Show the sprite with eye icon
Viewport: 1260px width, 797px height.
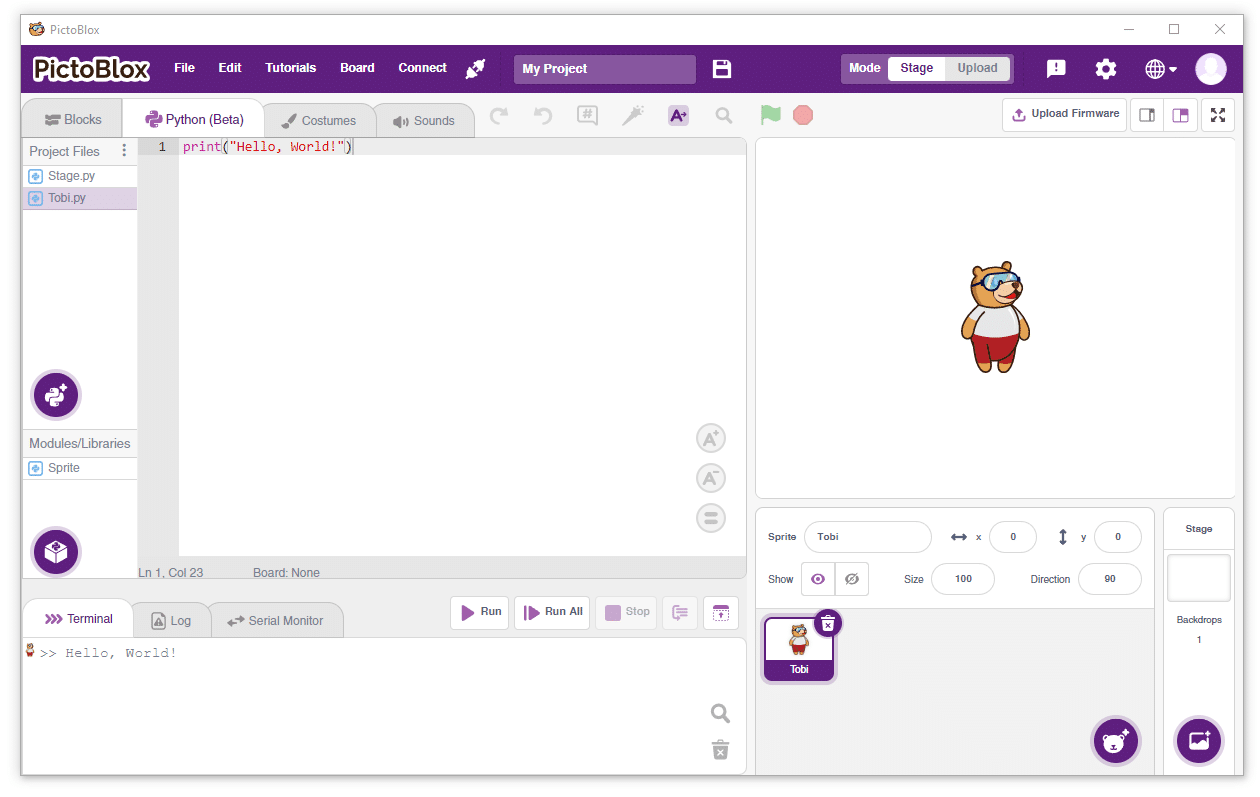(x=818, y=579)
